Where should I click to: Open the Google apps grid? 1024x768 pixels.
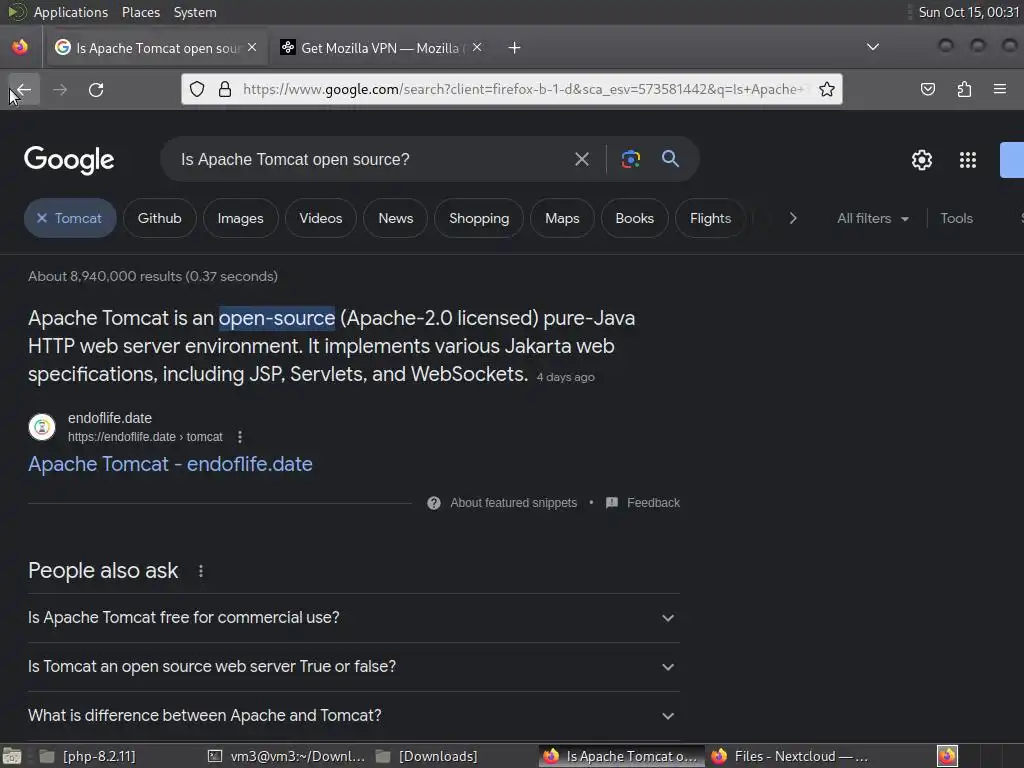click(967, 160)
